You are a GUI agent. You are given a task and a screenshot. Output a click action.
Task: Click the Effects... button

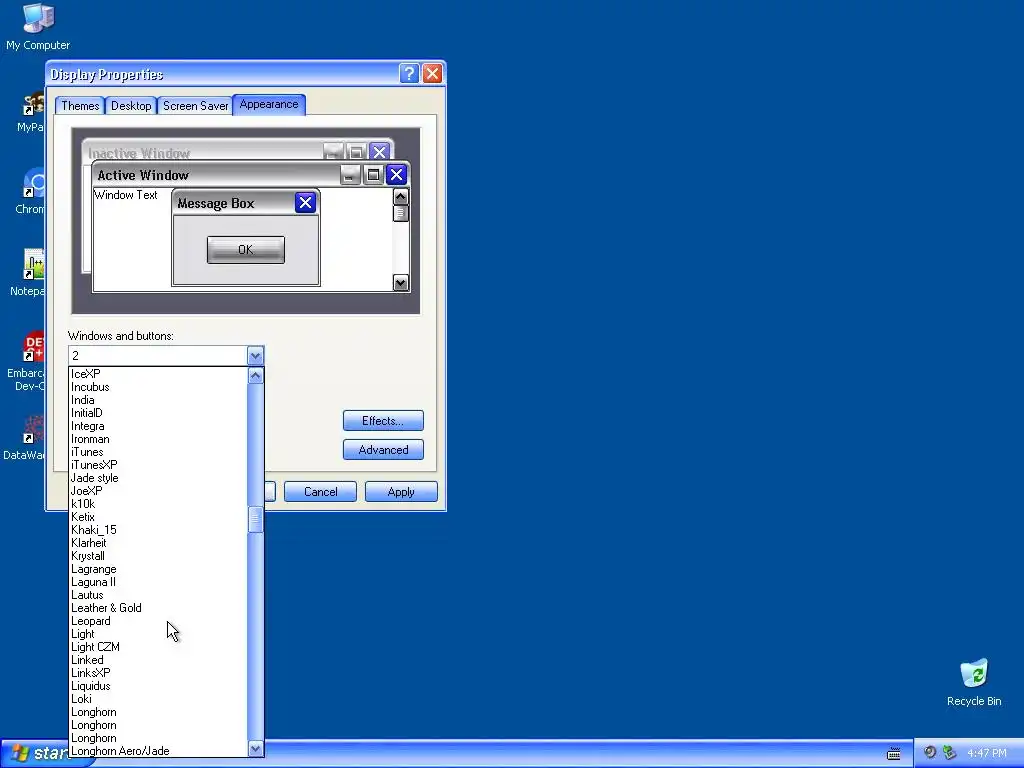[383, 421]
